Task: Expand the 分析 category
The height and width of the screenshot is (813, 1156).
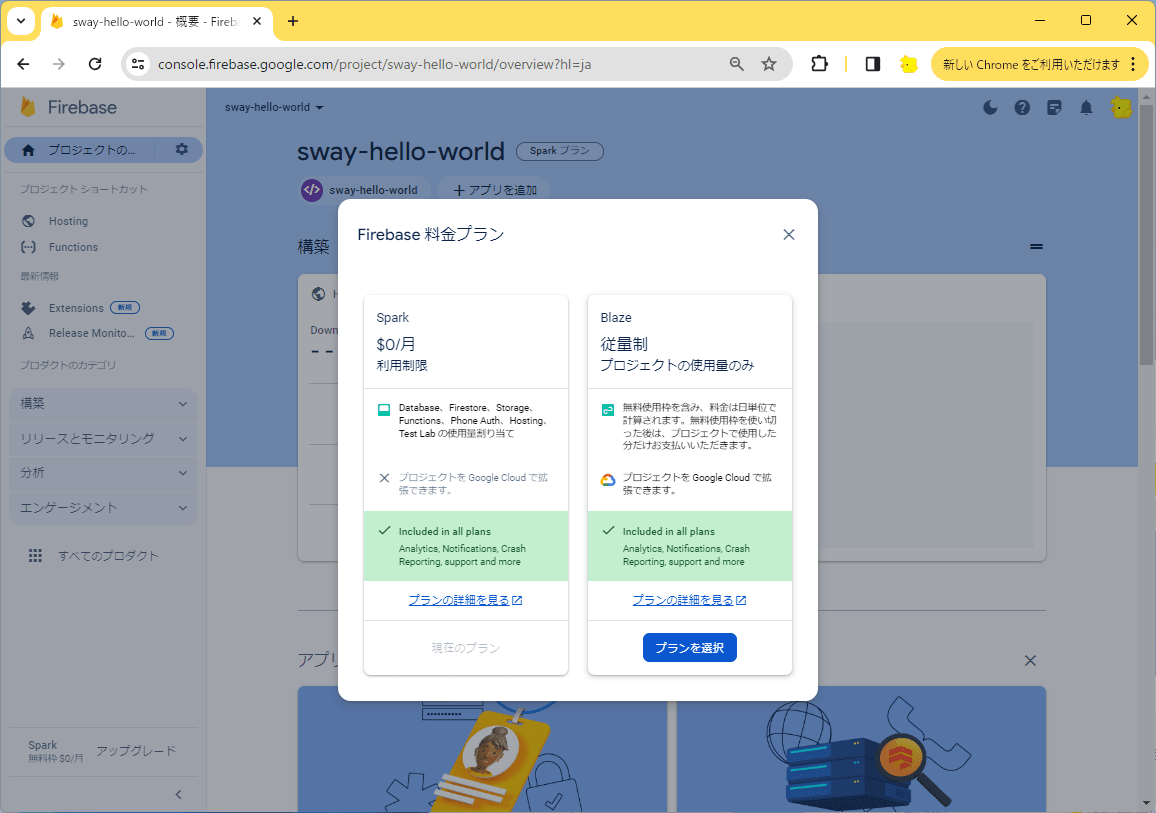Action: click(x=103, y=473)
